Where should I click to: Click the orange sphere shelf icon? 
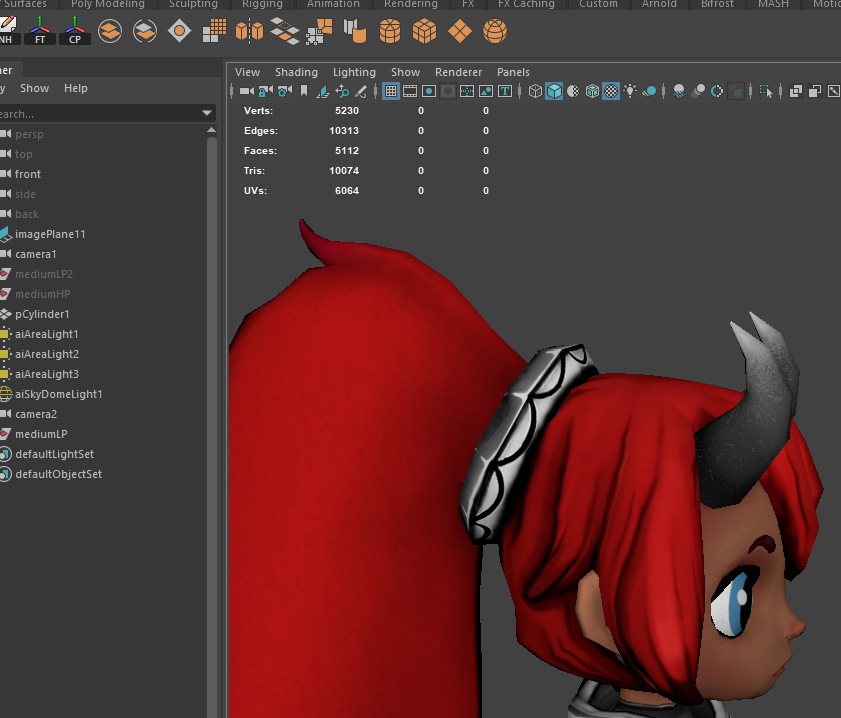[x=494, y=32]
